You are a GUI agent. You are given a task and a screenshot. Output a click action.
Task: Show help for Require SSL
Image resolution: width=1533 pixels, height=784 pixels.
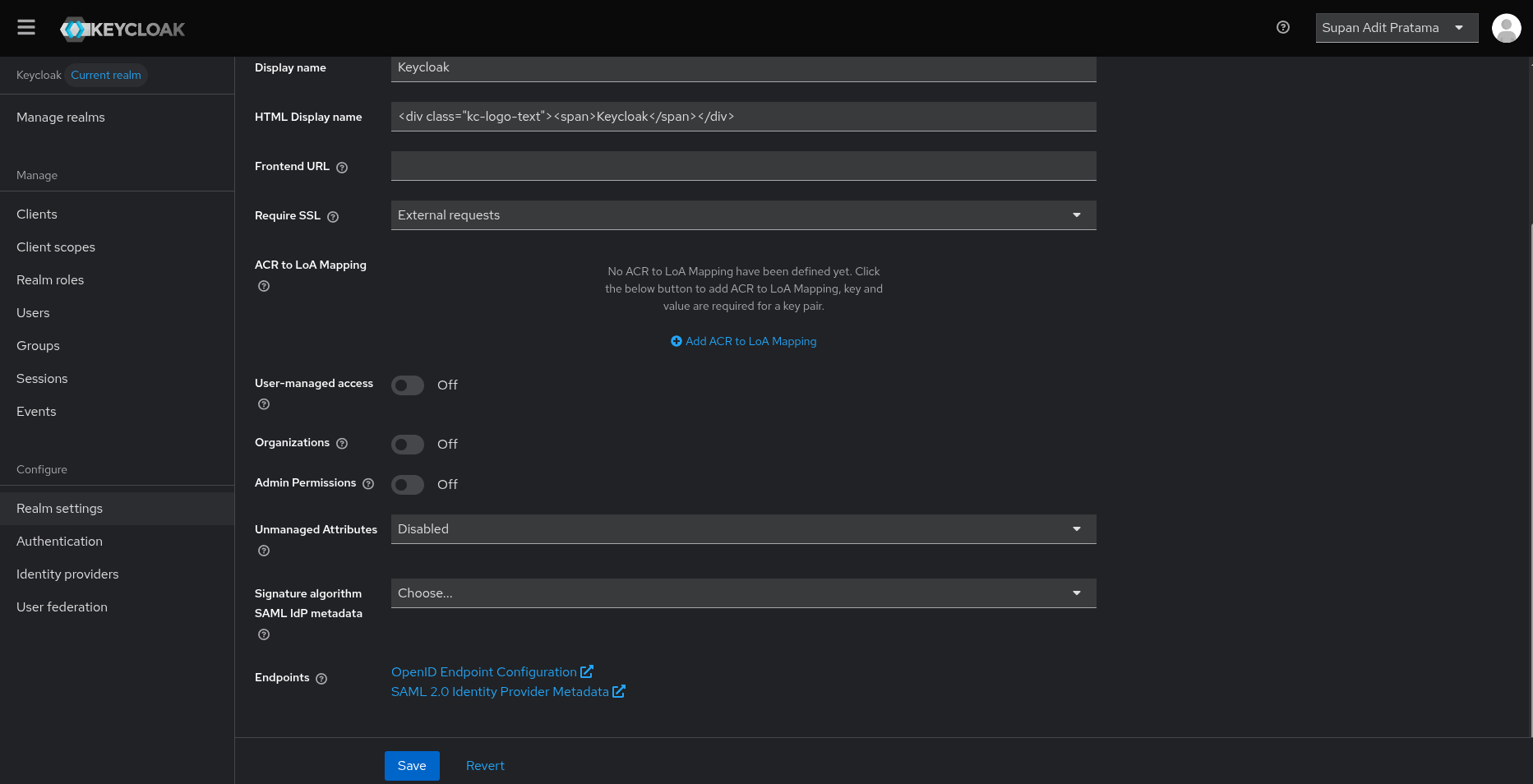coord(333,217)
